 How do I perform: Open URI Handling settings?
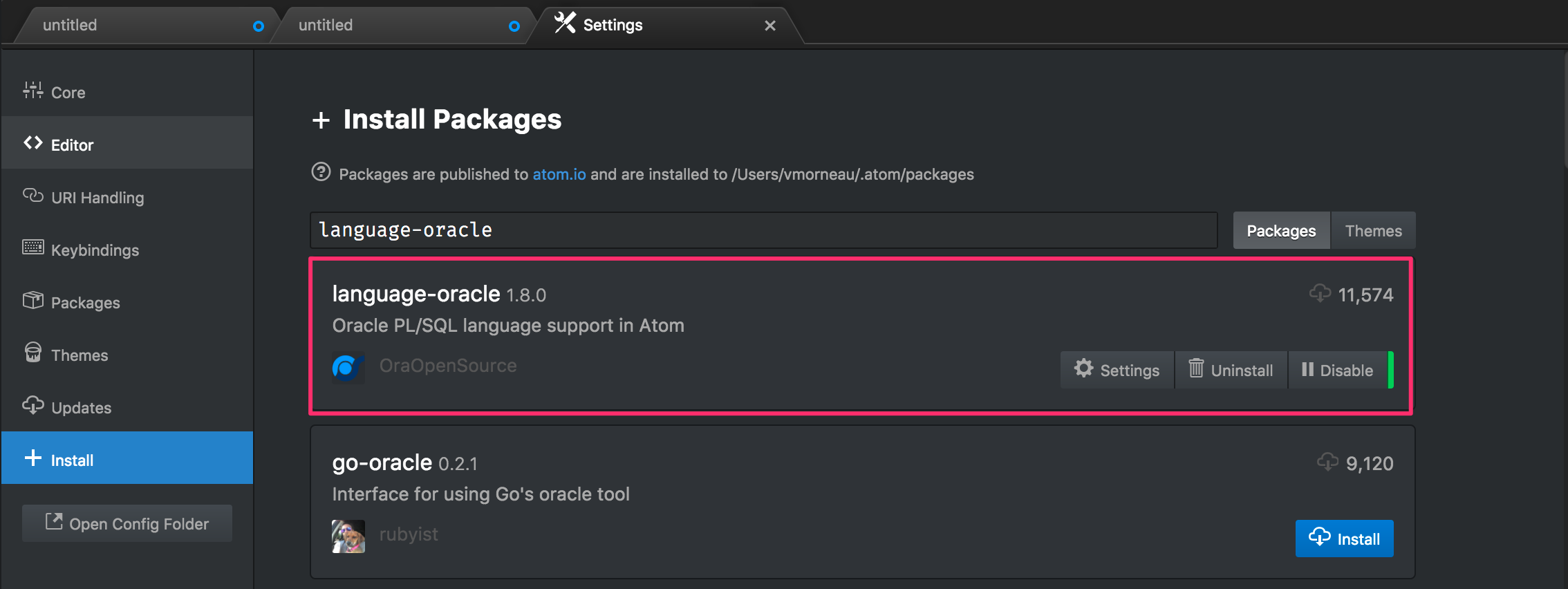pyautogui.click(x=127, y=197)
